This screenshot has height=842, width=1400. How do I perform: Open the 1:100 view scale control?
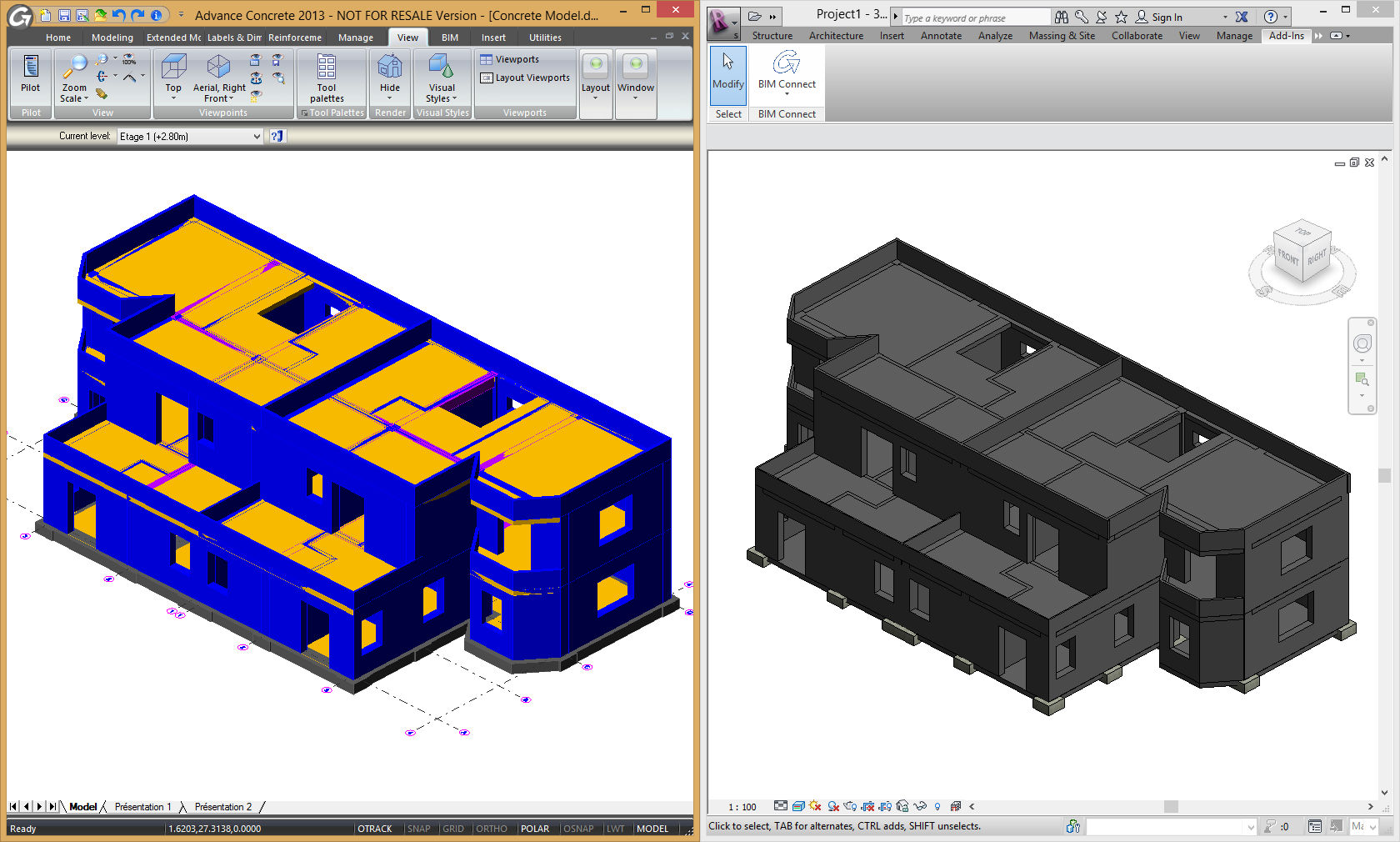click(742, 807)
